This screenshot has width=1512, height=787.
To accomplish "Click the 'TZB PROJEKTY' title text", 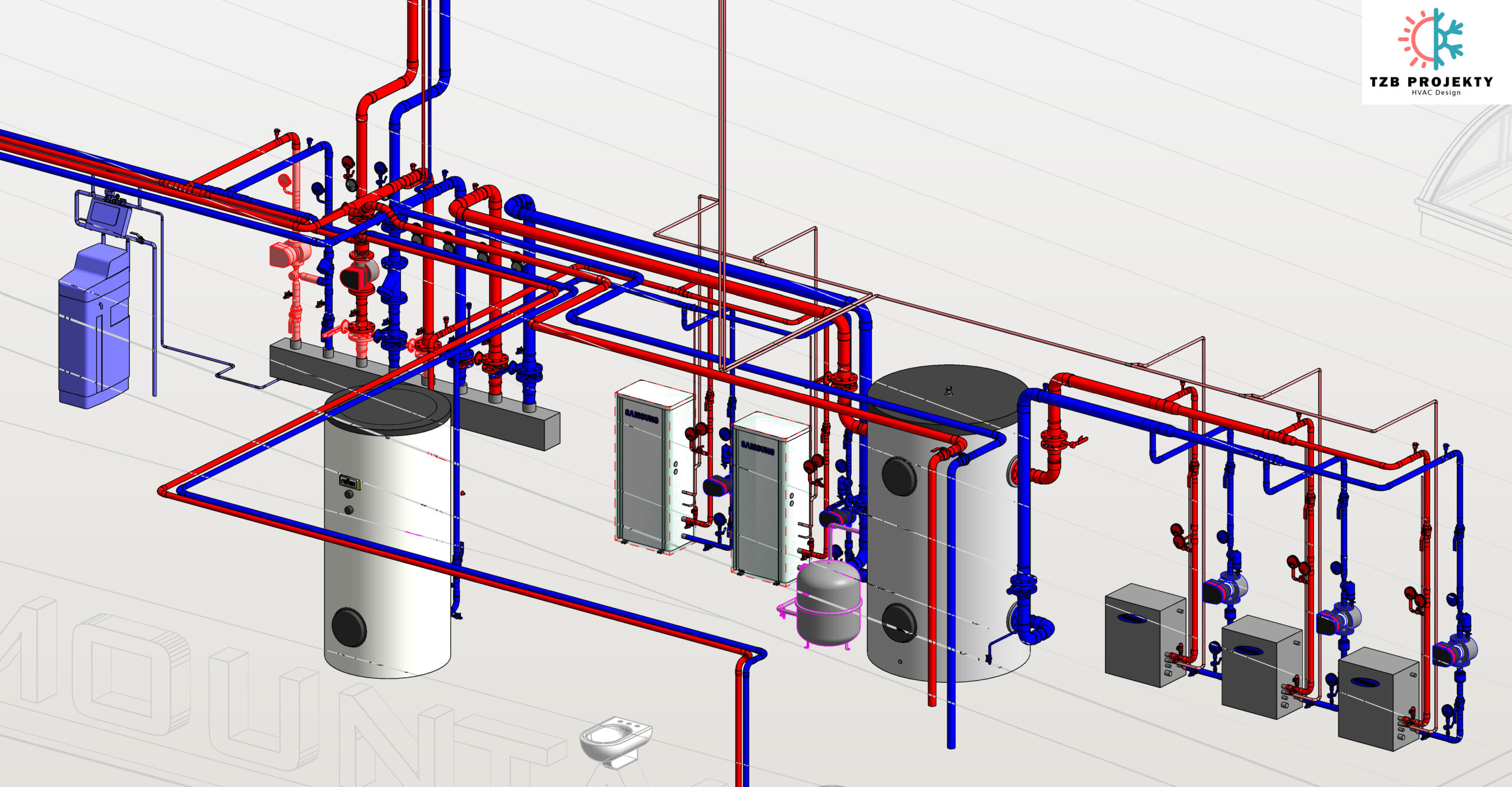I will click(1432, 81).
